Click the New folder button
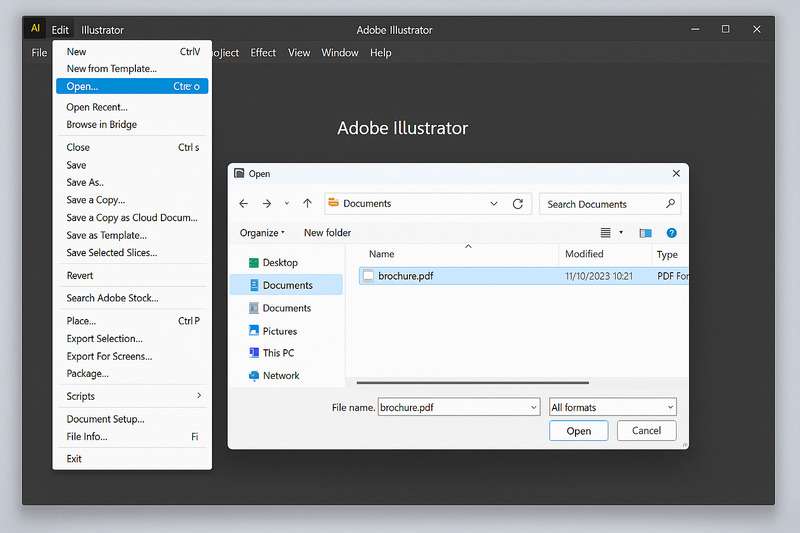This screenshot has width=800, height=533. pyautogui.click(x=328, y=233)
